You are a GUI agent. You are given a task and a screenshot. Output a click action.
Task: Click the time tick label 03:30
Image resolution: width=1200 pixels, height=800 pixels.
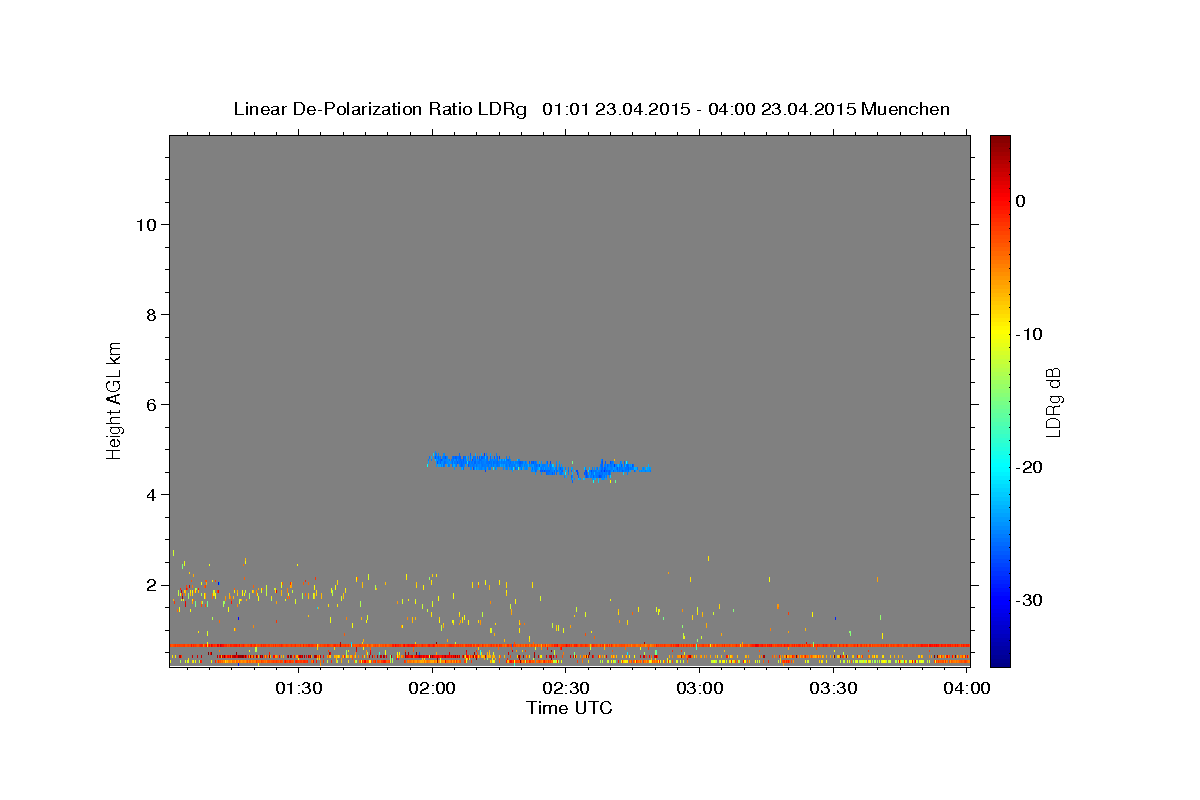click(x=833, y=688)
